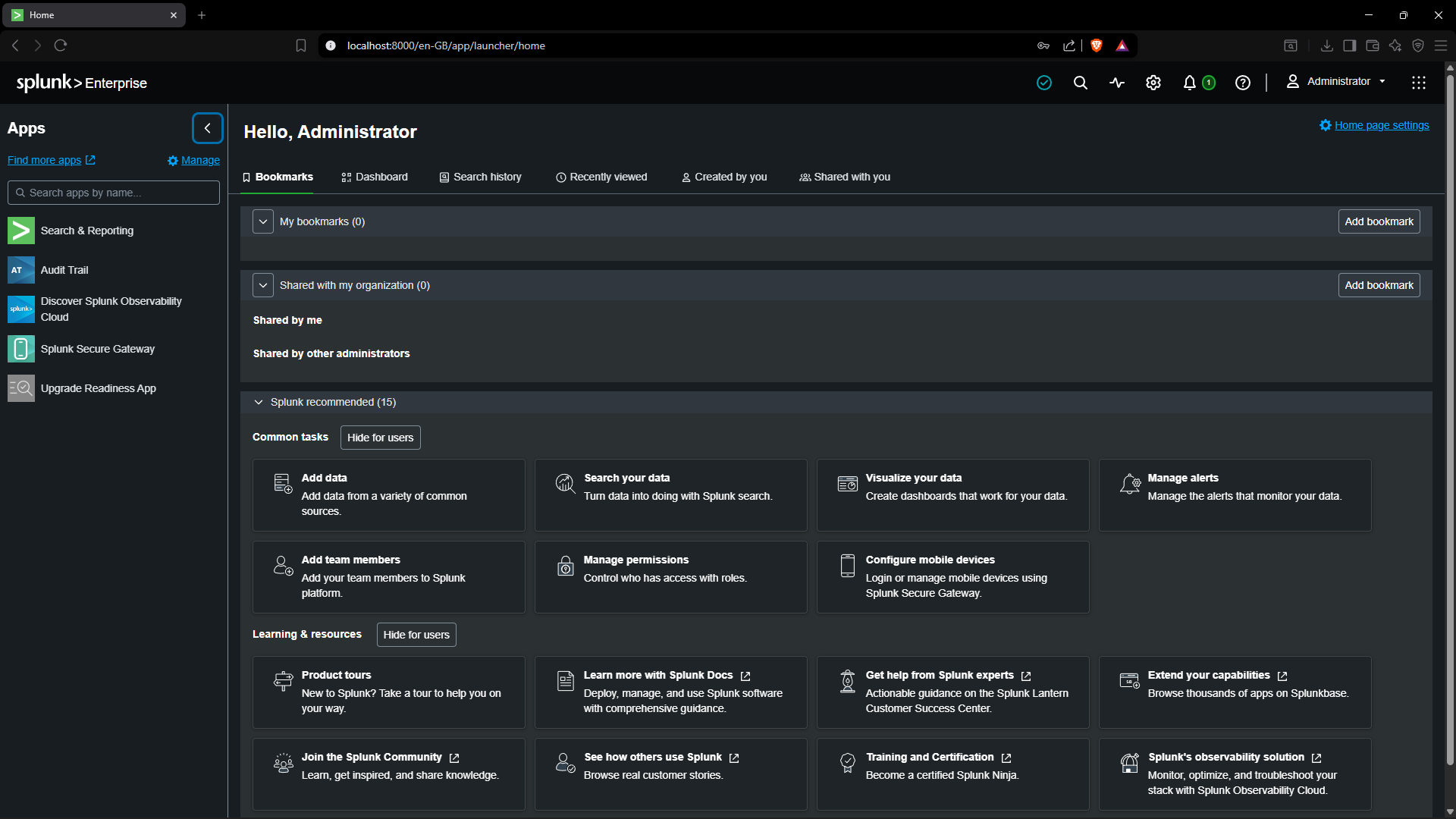Viewport: 1456px width, 819px height.
Task: Click the Search apps by name field
Action: coord(114,193)
